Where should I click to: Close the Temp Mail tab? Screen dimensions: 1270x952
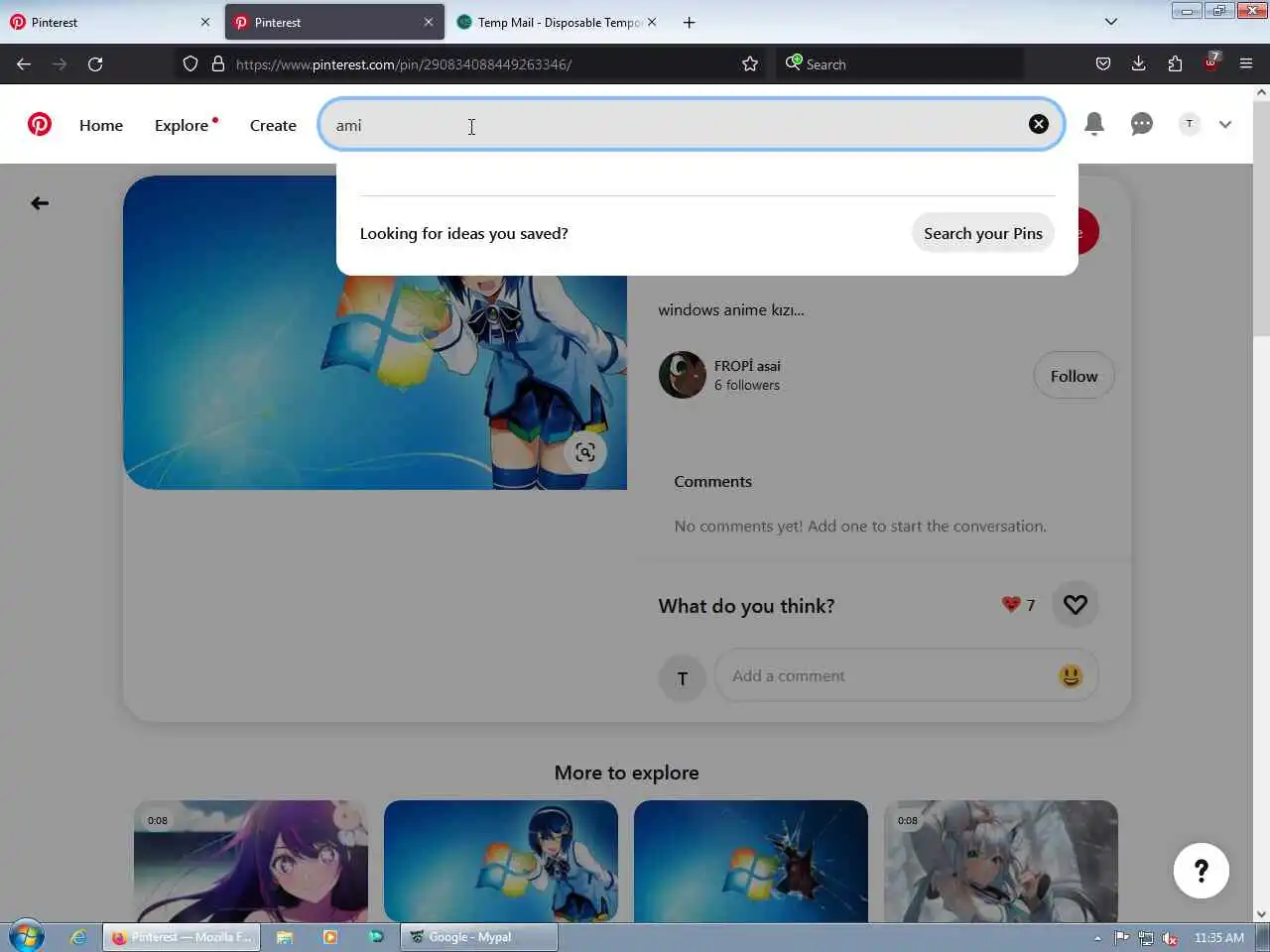click(652, 22)
